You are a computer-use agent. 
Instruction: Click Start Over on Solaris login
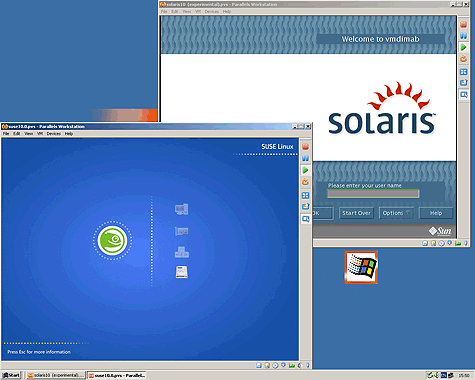(x=356, y=213)
